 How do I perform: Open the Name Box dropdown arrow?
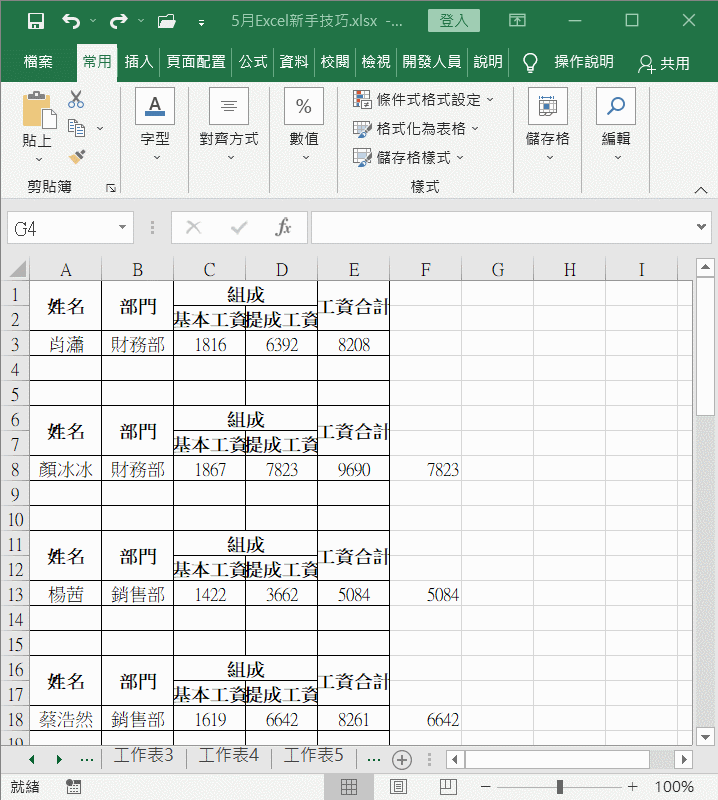tap(123, 228)
